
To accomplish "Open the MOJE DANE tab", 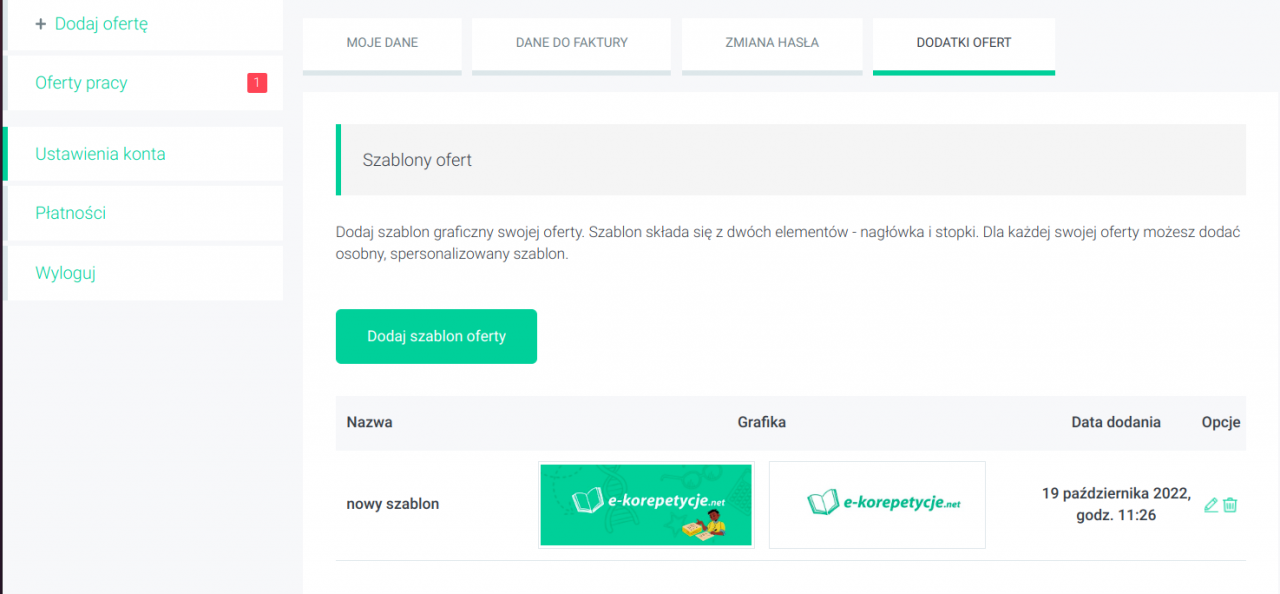I will coord(382,43).
